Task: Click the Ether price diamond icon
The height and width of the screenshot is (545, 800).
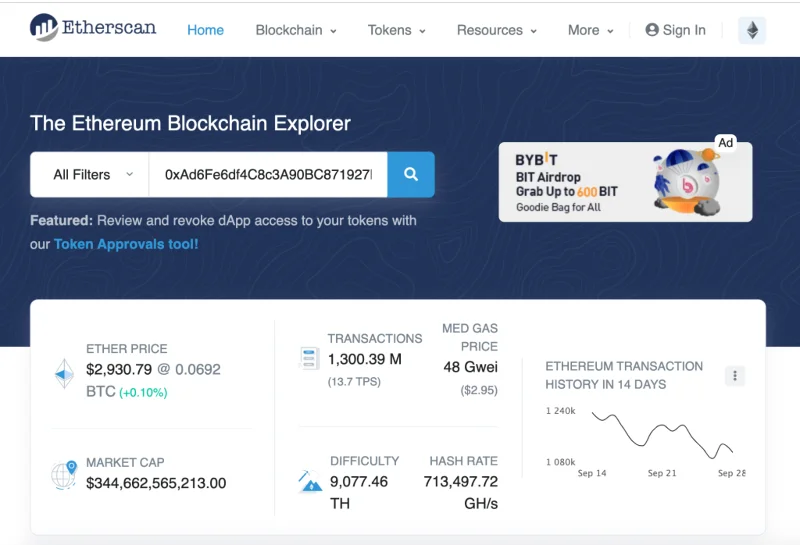Action: tap(64, 374)
